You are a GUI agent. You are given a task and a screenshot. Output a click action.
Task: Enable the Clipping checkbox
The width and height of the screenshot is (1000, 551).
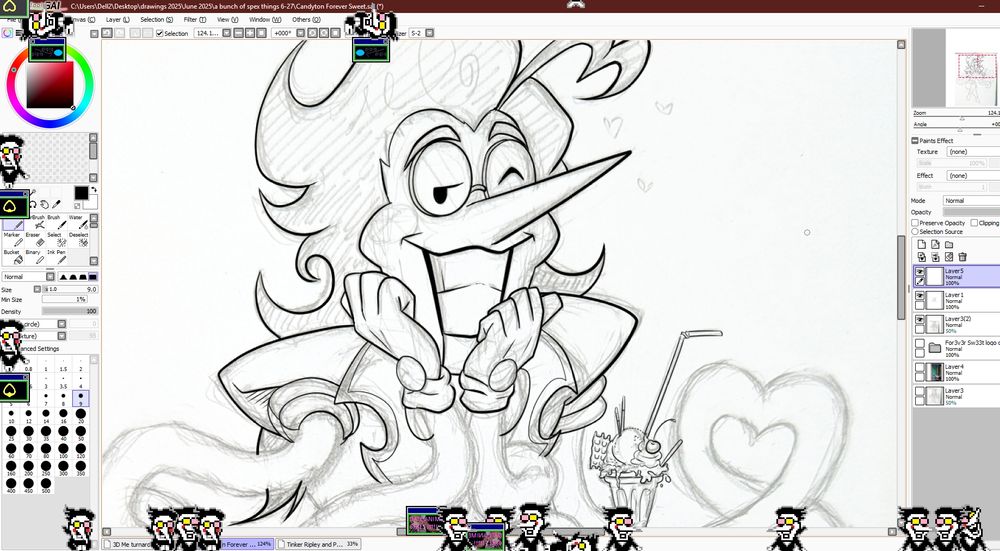[974, 223]
